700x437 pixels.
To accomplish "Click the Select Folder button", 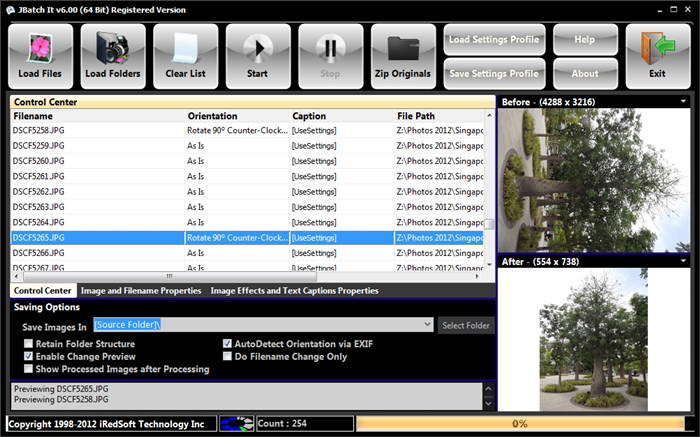I will tap(466, 325).
